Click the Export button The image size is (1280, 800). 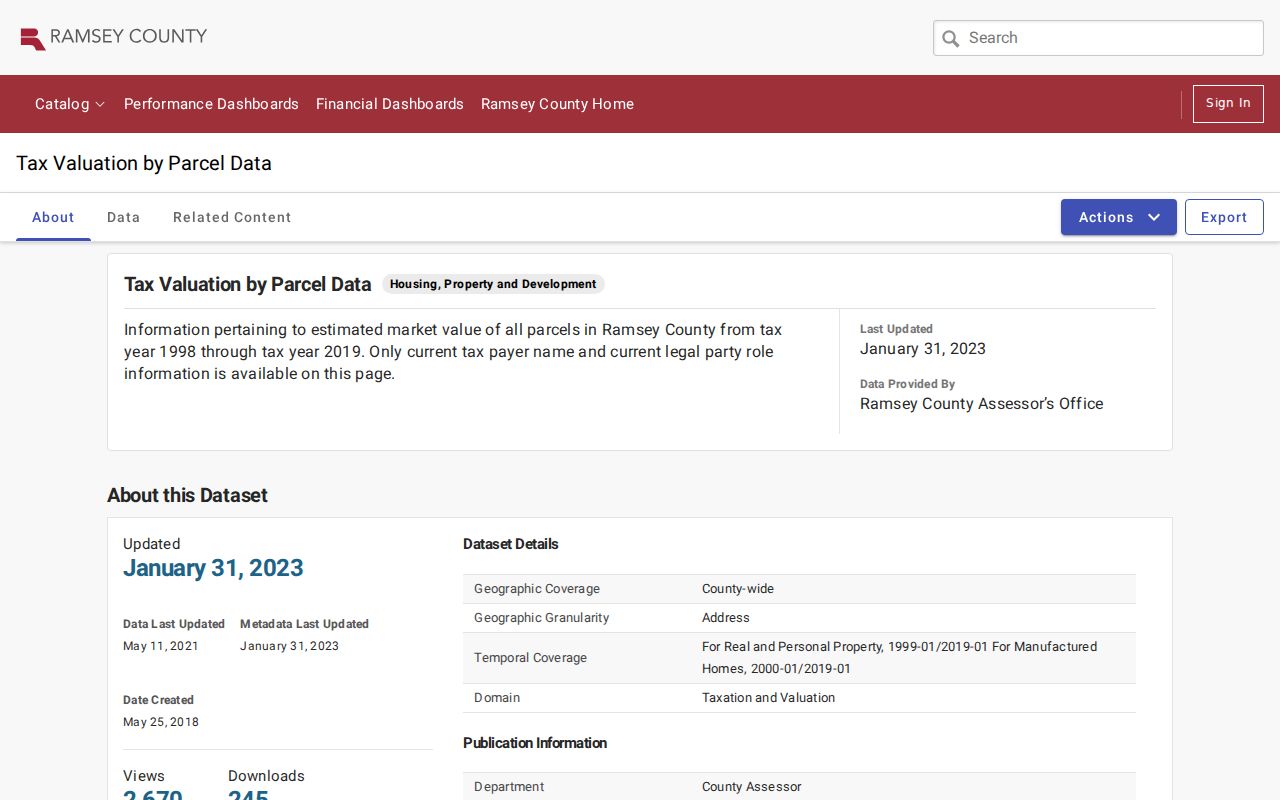tap(1224, 217)
